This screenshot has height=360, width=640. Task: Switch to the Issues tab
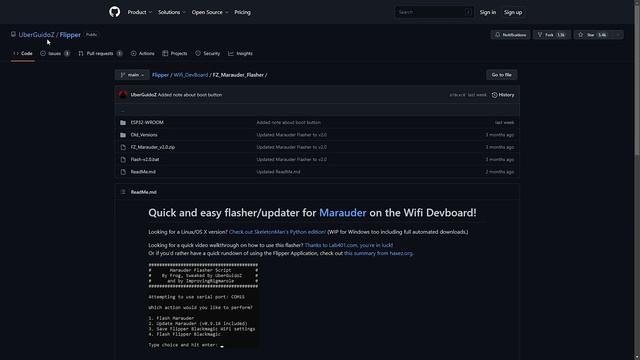55,53
